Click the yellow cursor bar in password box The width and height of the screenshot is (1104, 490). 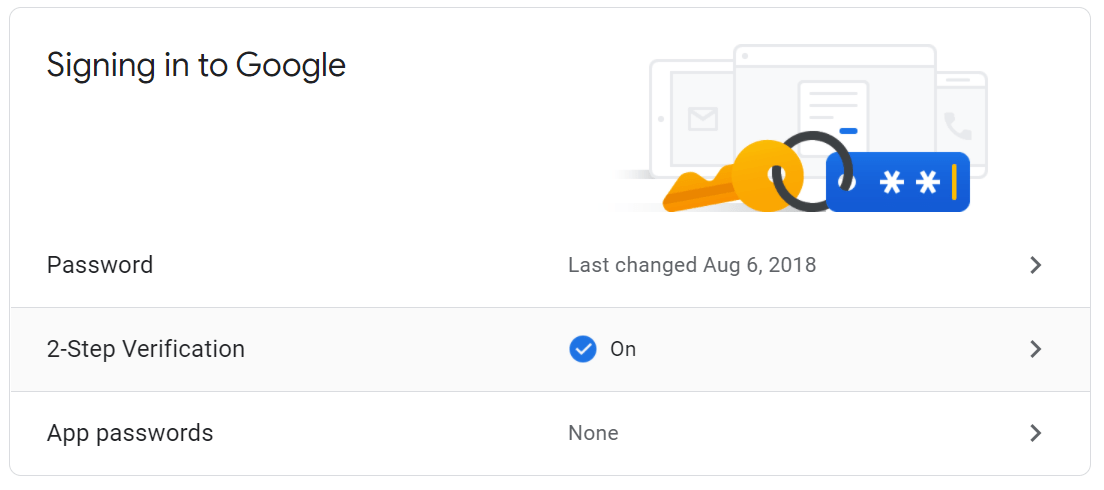point(955,182)
